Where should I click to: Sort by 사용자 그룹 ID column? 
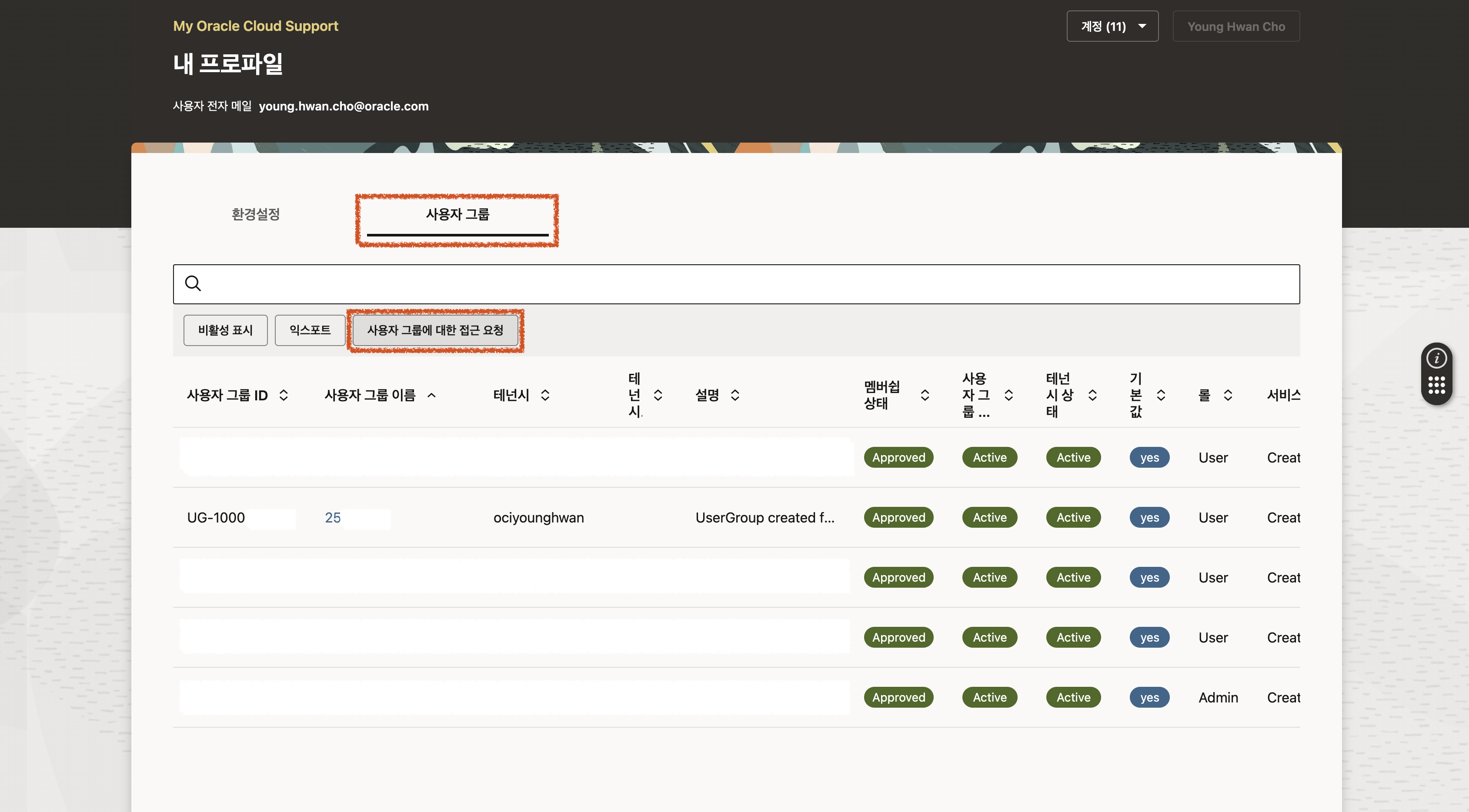pyautogui.click(x=284, y=395)
